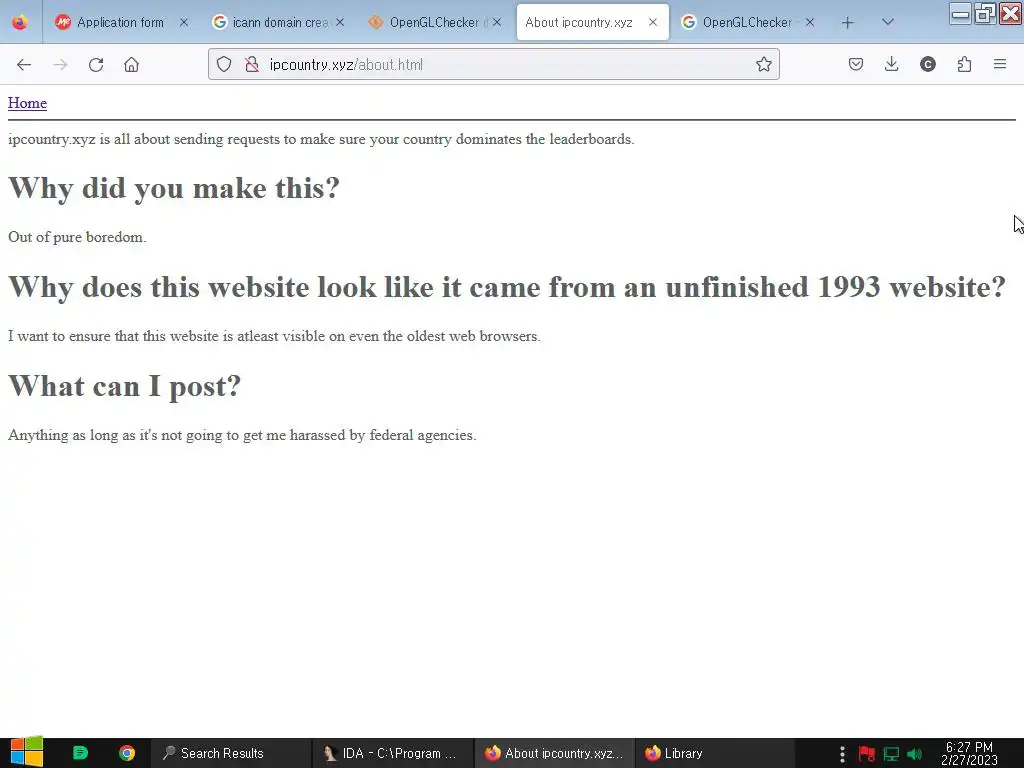The image size is (1024, 768).
Task: Switch to About ipcountry.xyz taskbar button
Action: pyautogui.click(x=554, y=753)
